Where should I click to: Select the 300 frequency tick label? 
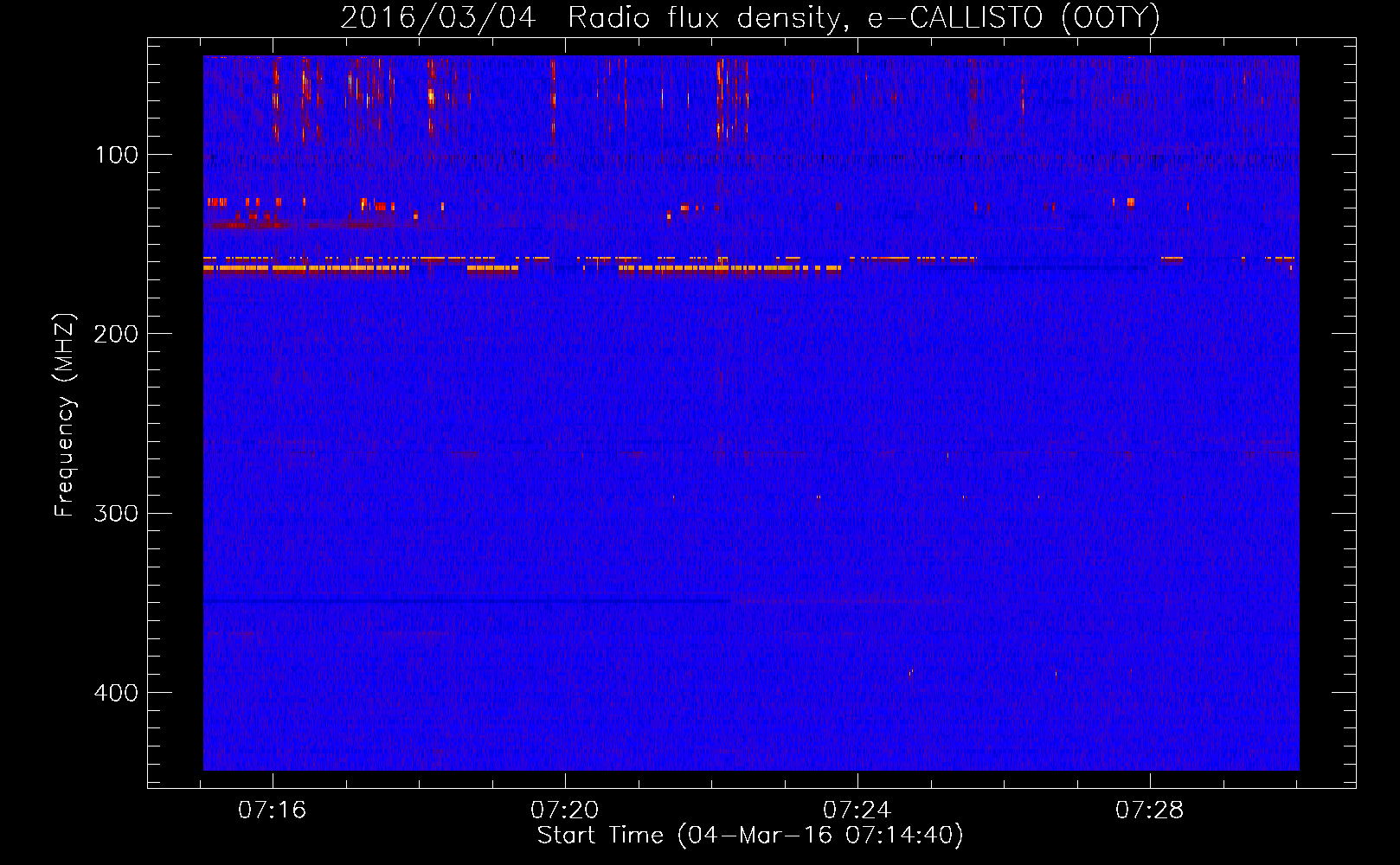[116, 513]
